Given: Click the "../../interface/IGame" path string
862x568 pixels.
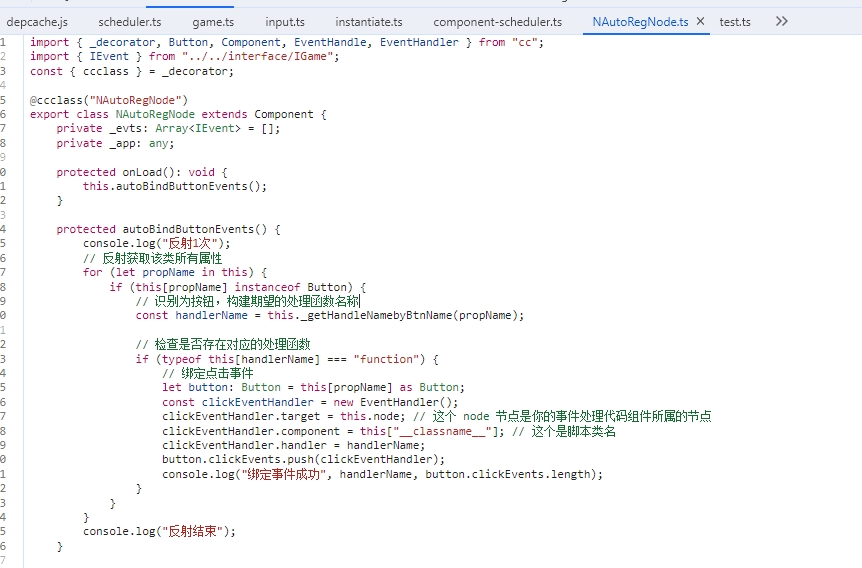Looking at the screenshot, I should pyautogui.click(x=257, y=57).
